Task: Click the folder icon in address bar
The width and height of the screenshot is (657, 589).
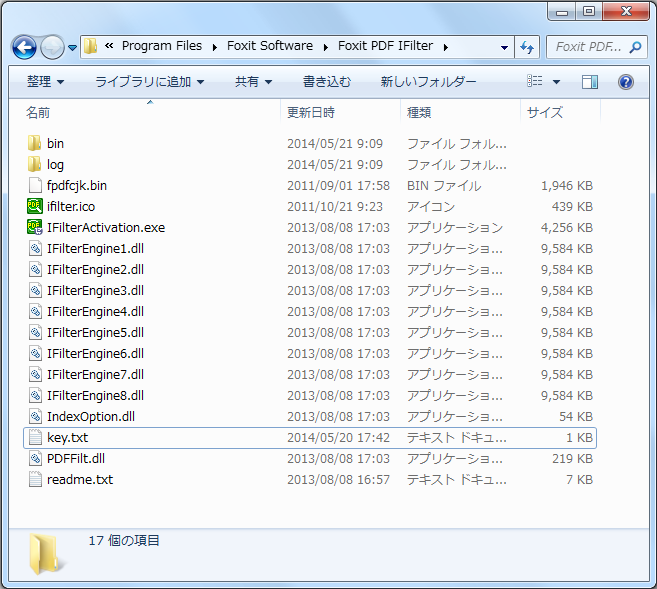Action: click(90, 46)
